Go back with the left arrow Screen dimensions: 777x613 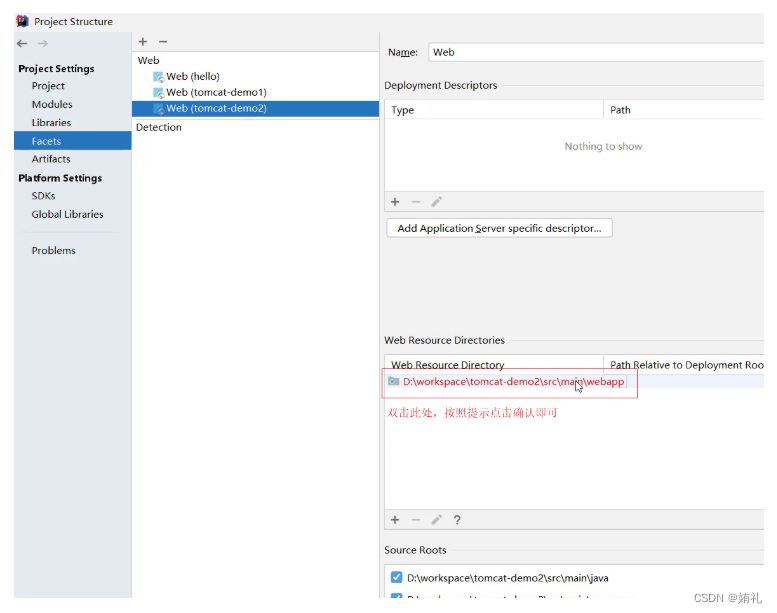22,44
